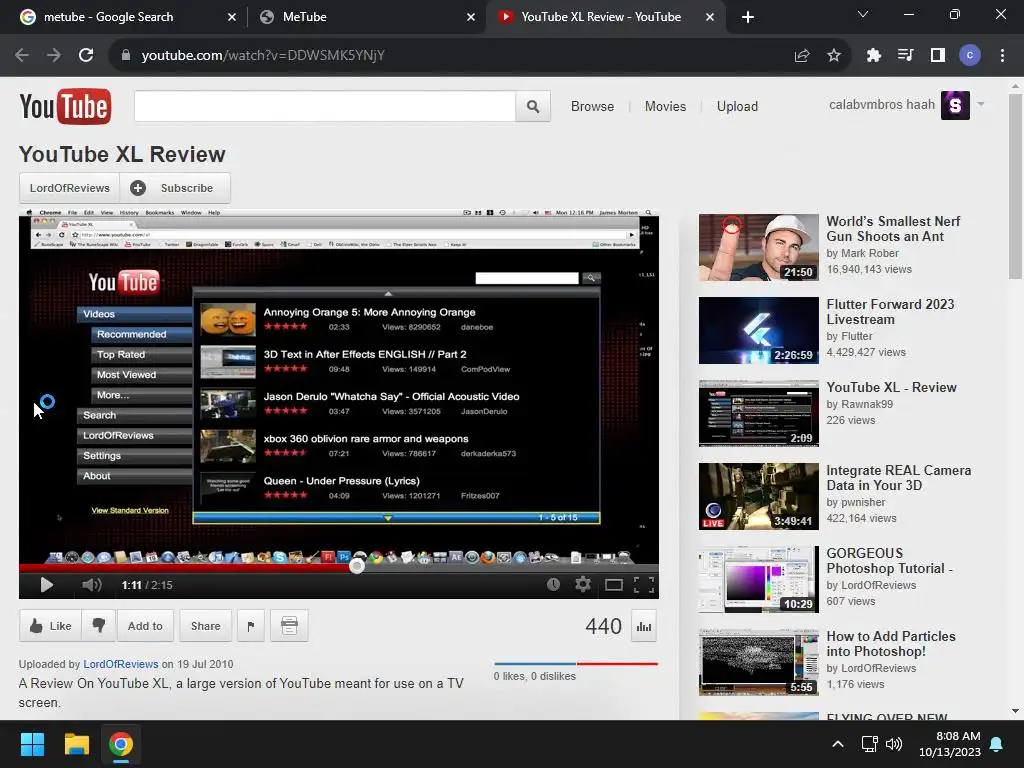Image resolution: width=1024 pixels, height=768 pixels.
Task: Click the video progress bar scrubber
Action: 357,566
